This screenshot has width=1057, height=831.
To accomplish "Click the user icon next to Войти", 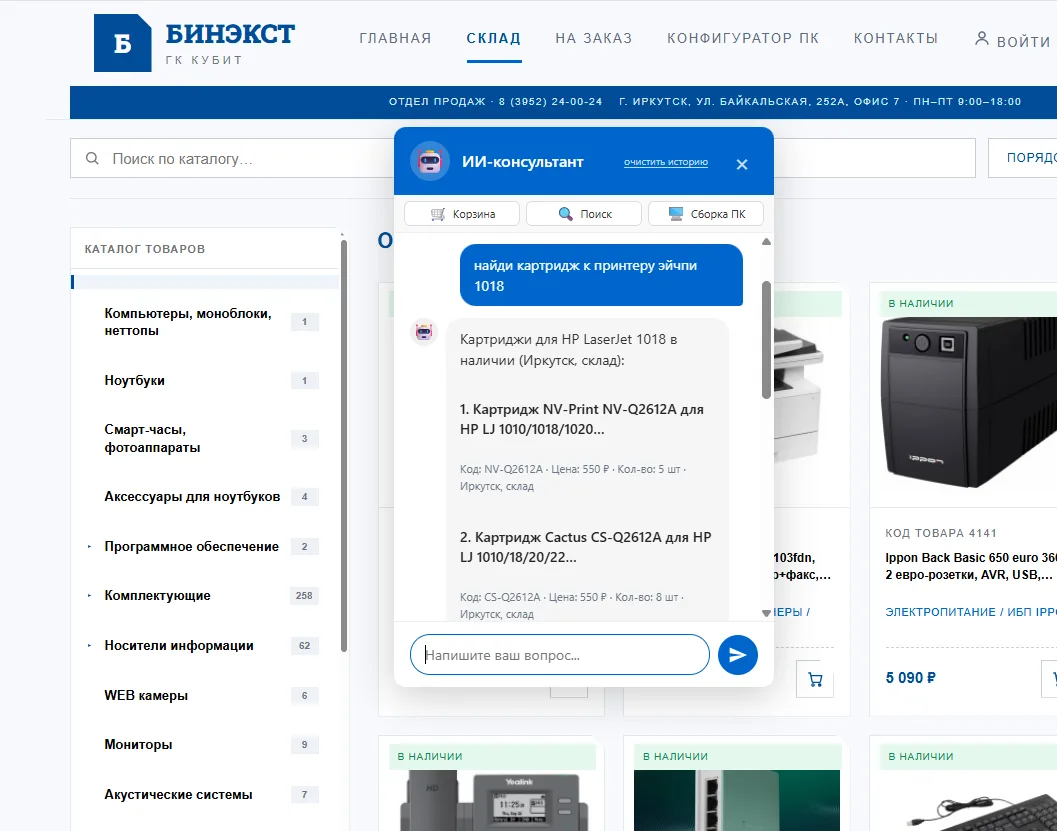I will pyautogui.click(x=982, y=39).
